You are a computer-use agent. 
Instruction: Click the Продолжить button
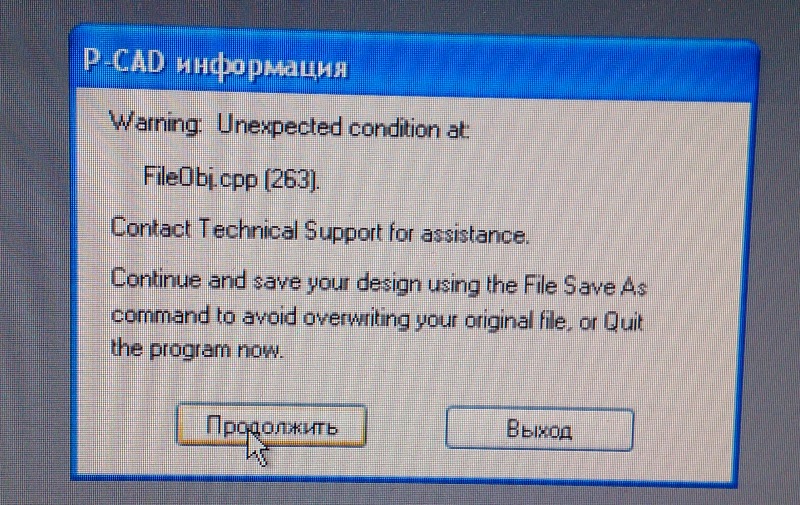[271, 425]
